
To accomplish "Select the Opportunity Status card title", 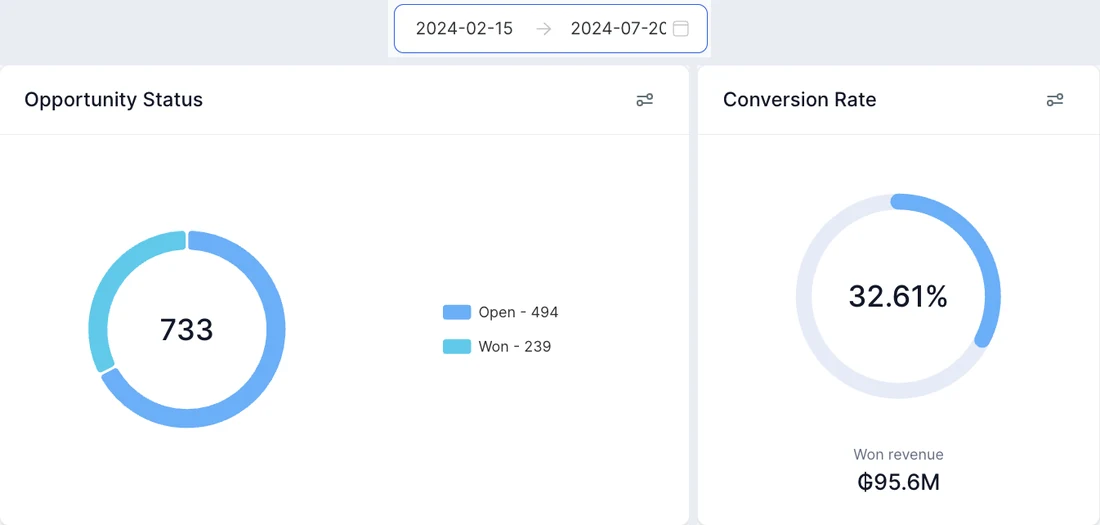I will point(114,100).
